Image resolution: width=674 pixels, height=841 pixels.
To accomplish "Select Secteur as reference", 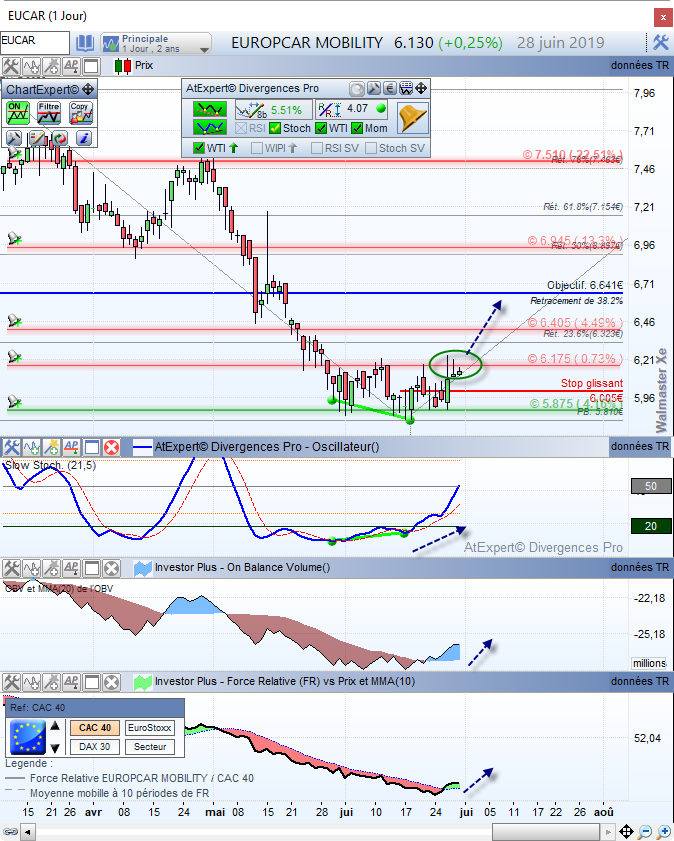I will (x=150, y=747).
